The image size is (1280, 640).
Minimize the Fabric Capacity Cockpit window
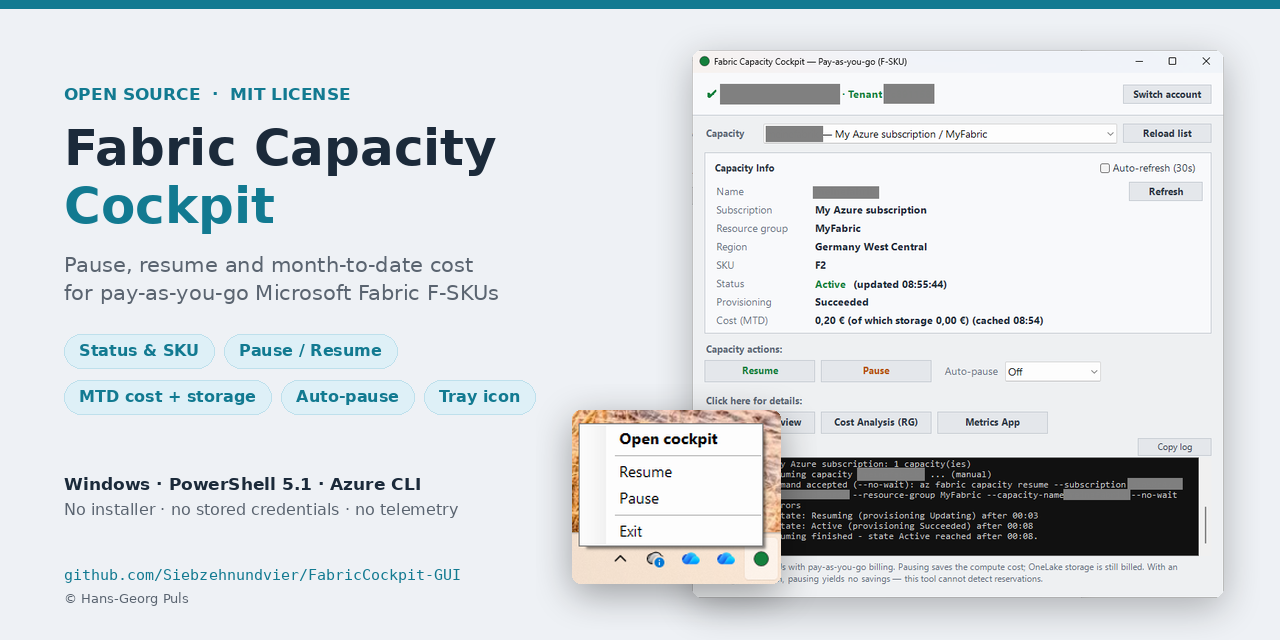point(1139,61)
